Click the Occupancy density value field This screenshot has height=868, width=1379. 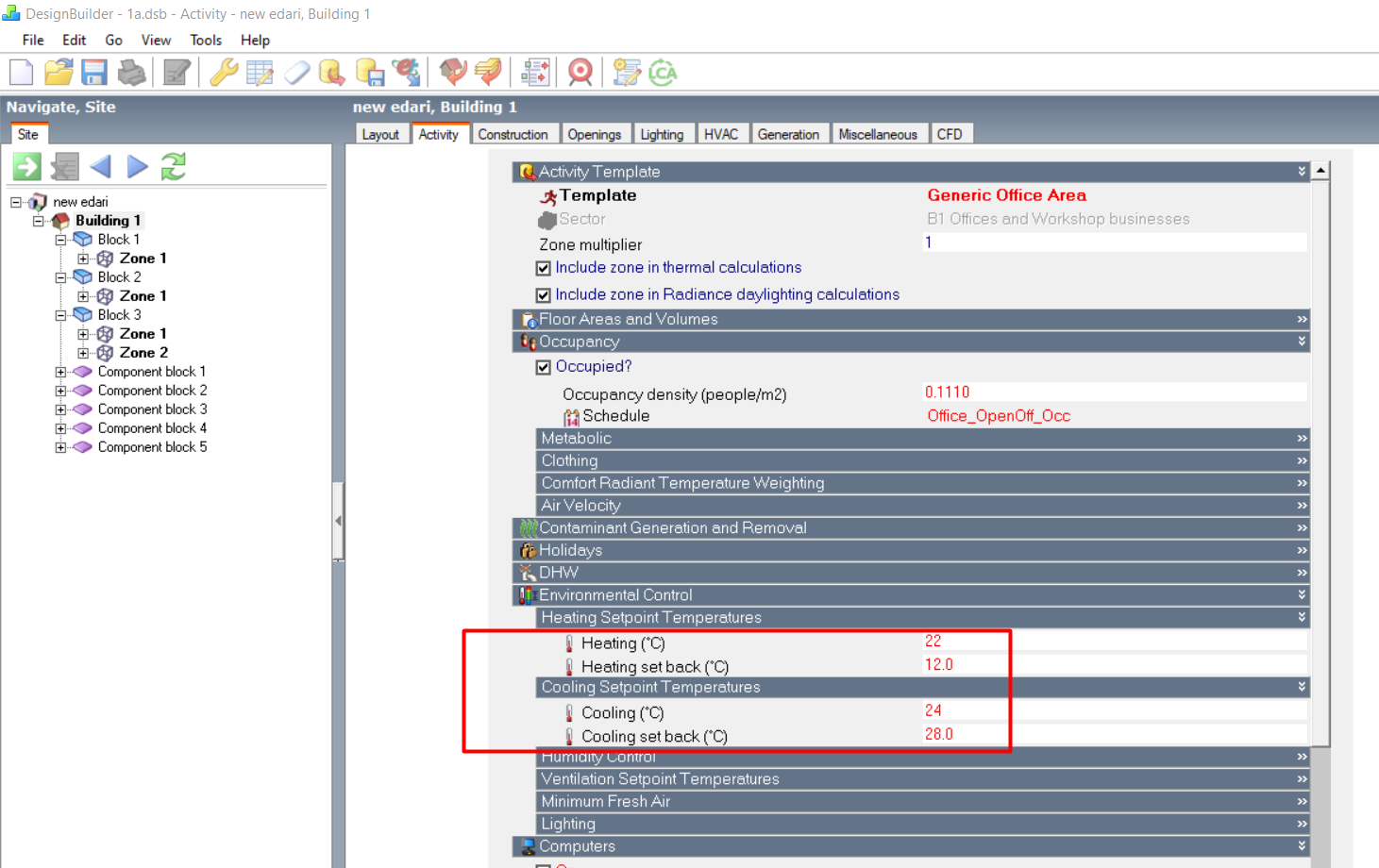coord(1115,392)
